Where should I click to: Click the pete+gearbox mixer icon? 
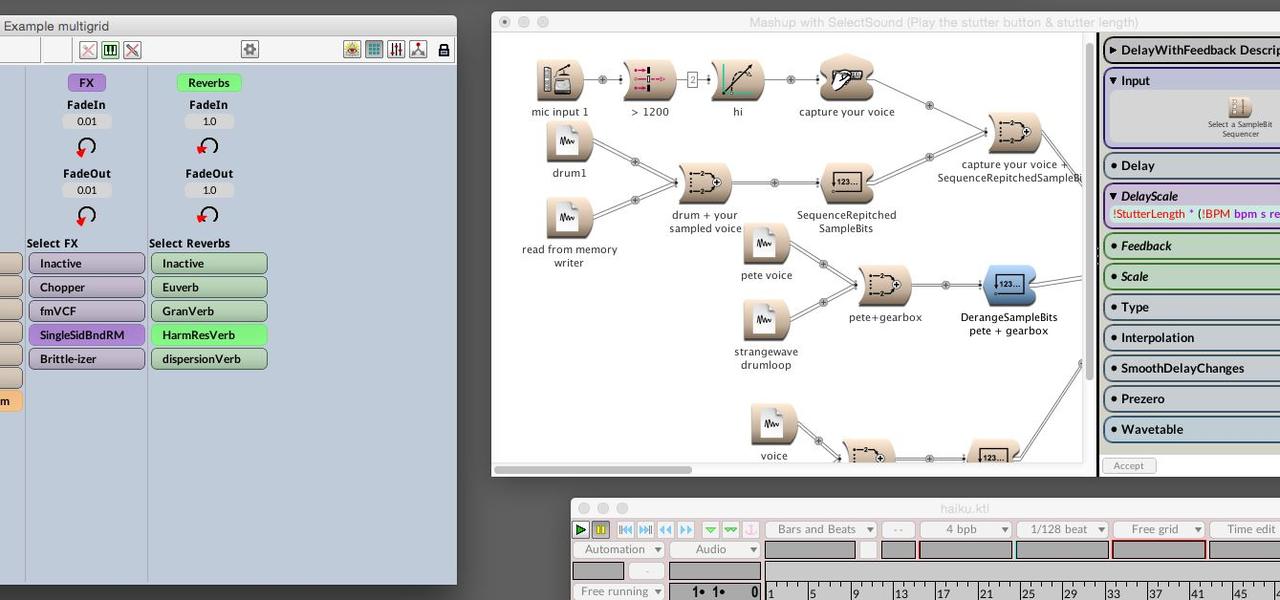(x=884, y=286)
